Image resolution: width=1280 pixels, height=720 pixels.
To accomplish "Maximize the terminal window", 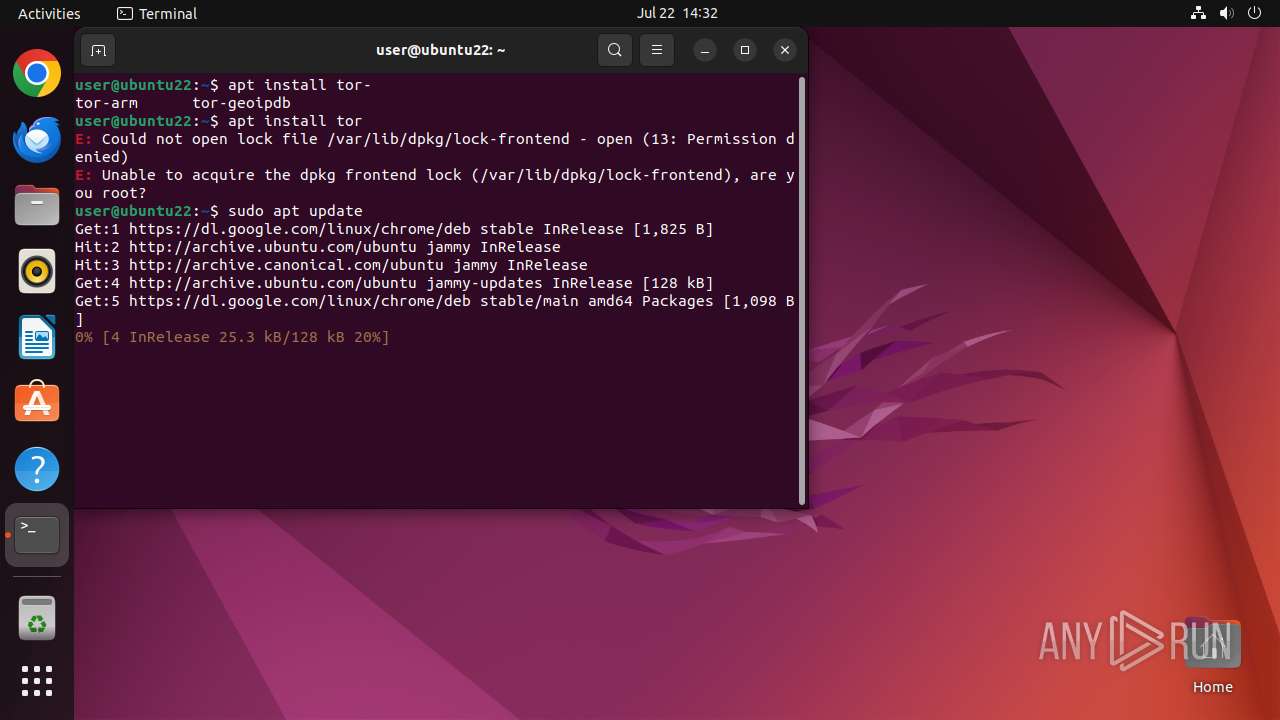I will tap(745, 50).
